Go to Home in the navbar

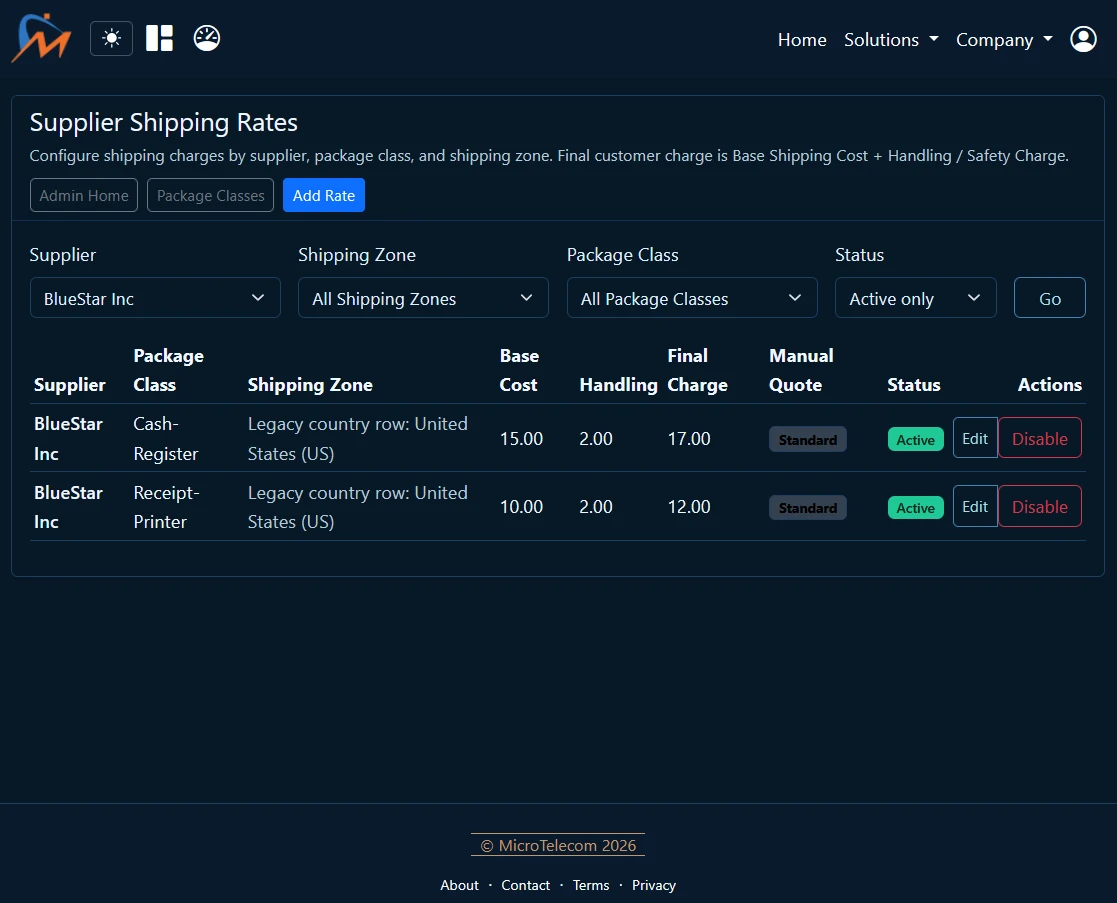pos(802,40)
